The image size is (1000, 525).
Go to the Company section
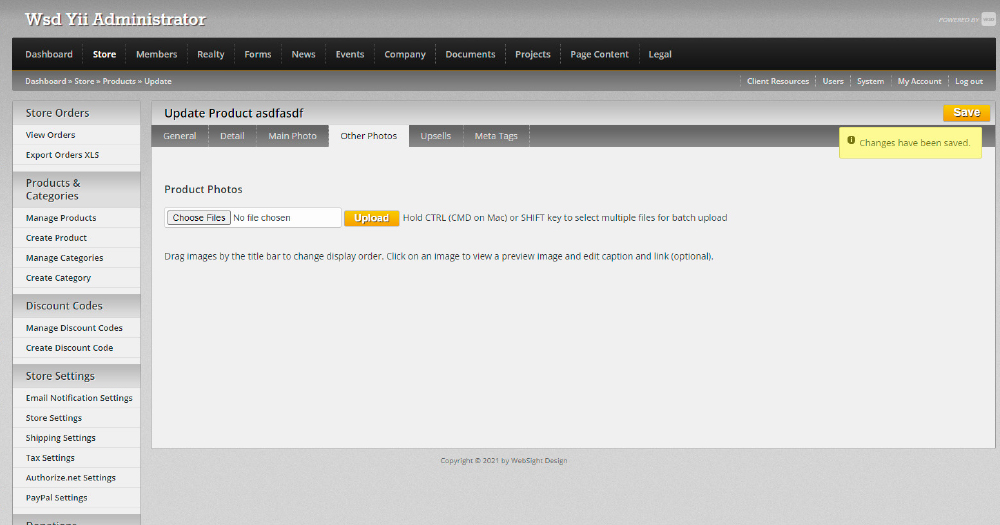(404, 54)
